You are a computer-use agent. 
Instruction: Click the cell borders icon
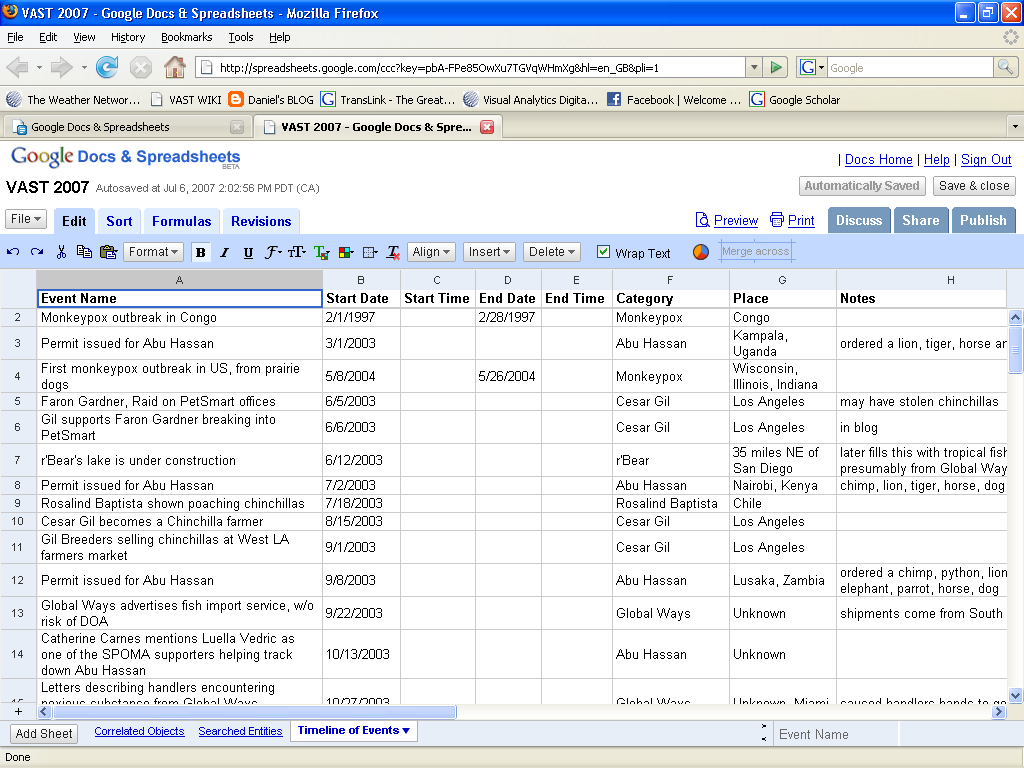(370, 252)
